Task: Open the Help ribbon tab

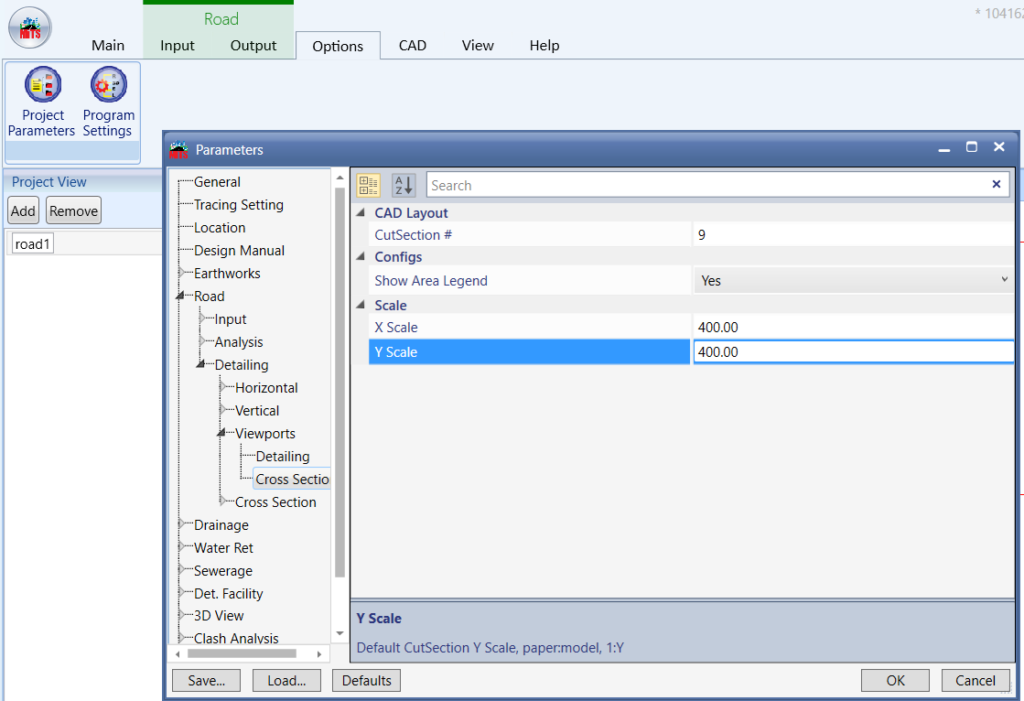Action: click(x=544, y=45)
